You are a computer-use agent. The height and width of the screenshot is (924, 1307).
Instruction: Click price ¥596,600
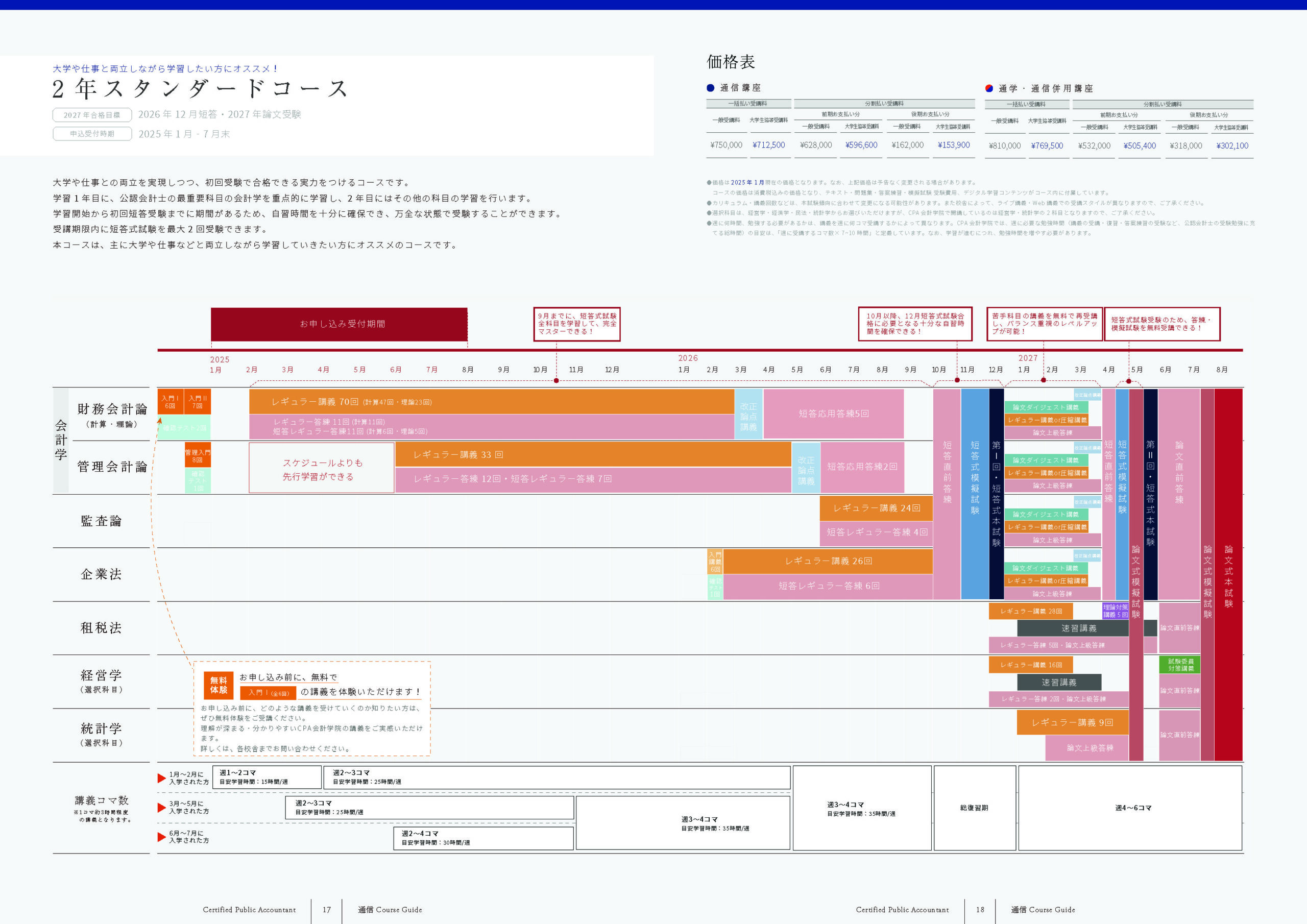point(861,145)
